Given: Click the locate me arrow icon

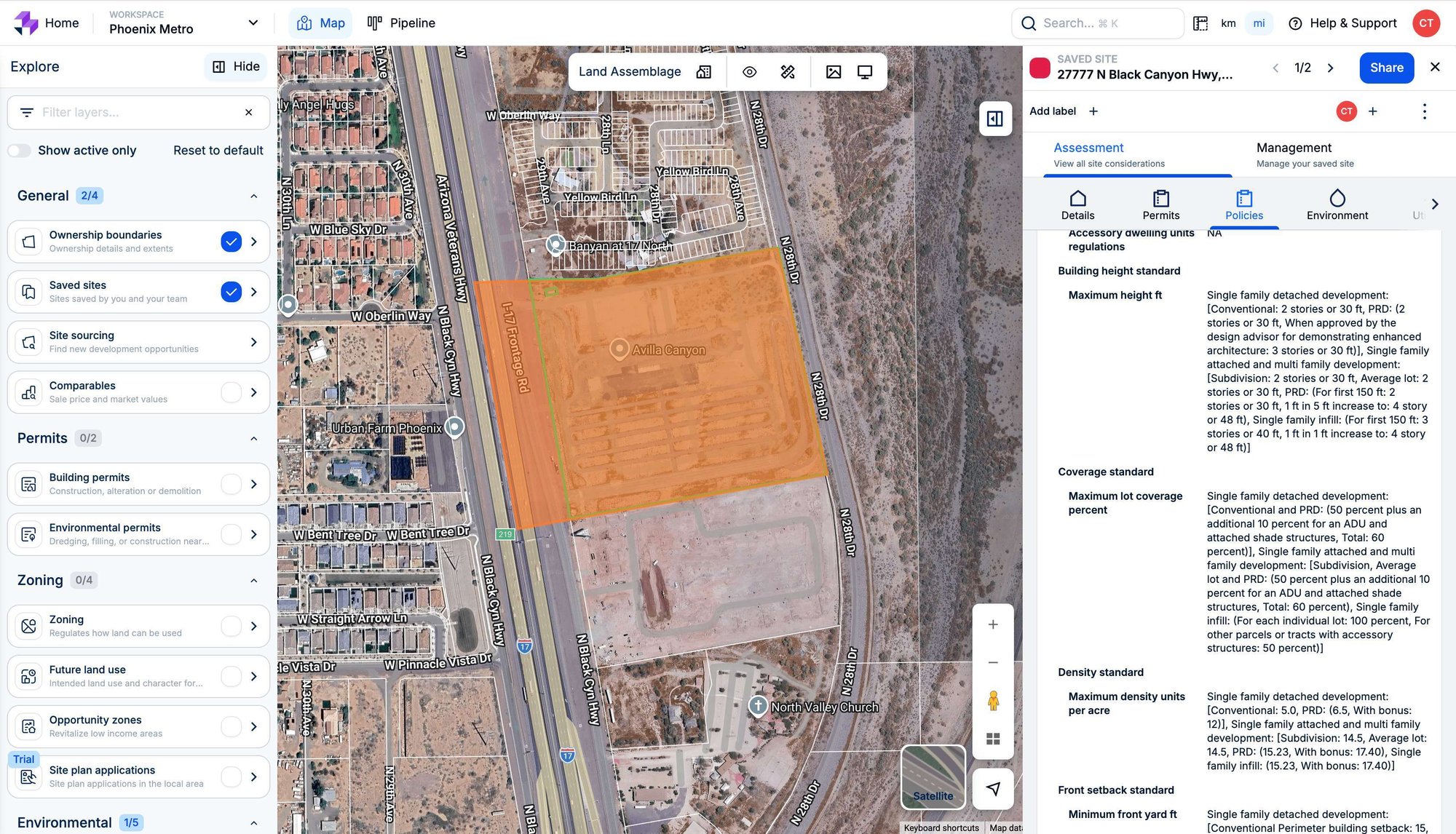Looking at the screenshot, I should coord(992,788).
